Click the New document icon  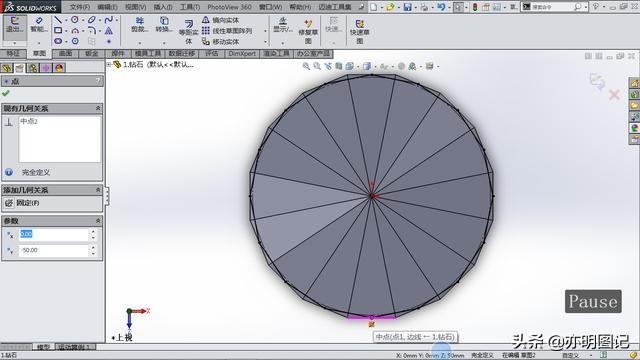[373, 7]
